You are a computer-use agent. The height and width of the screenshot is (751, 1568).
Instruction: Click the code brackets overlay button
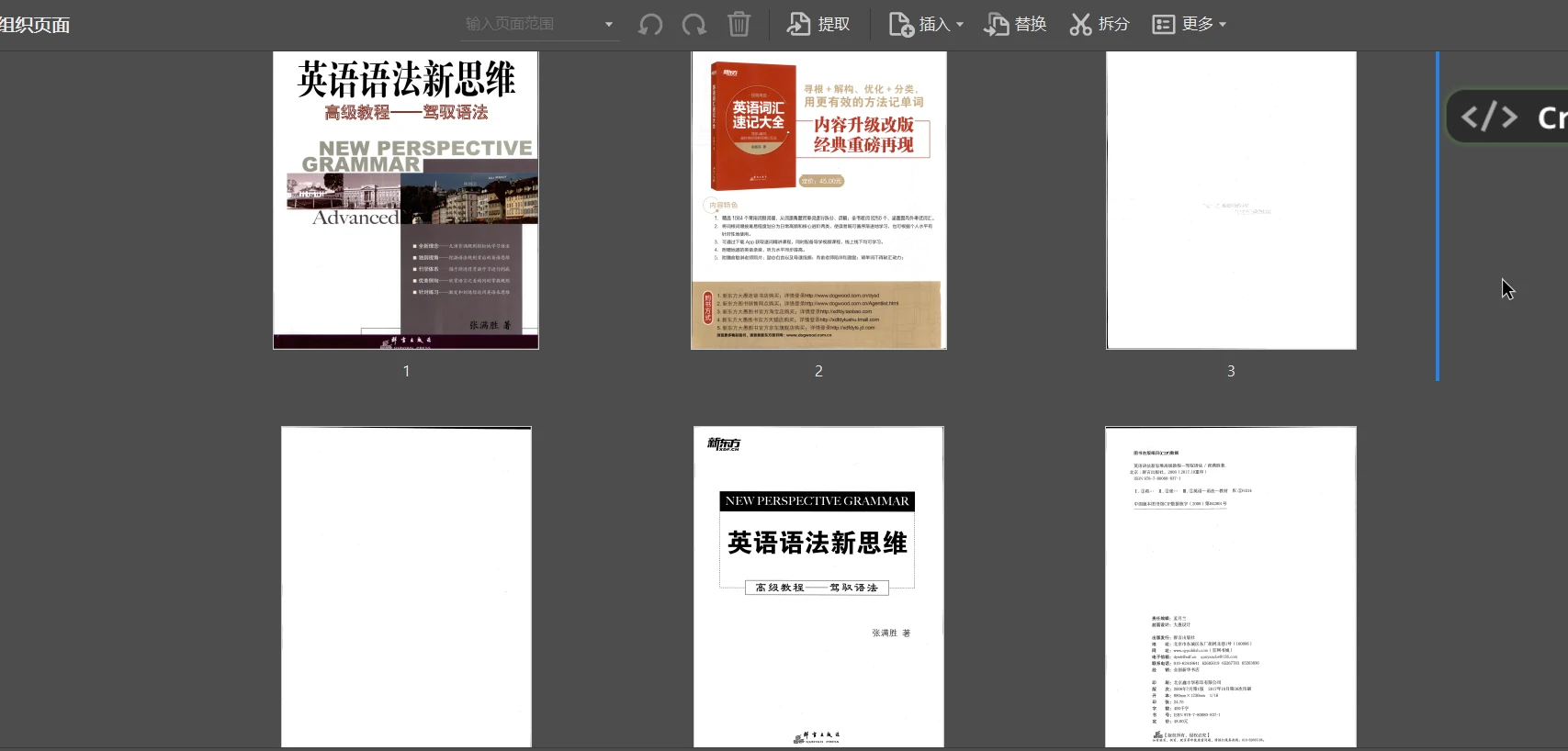(x=1506, y=117)
